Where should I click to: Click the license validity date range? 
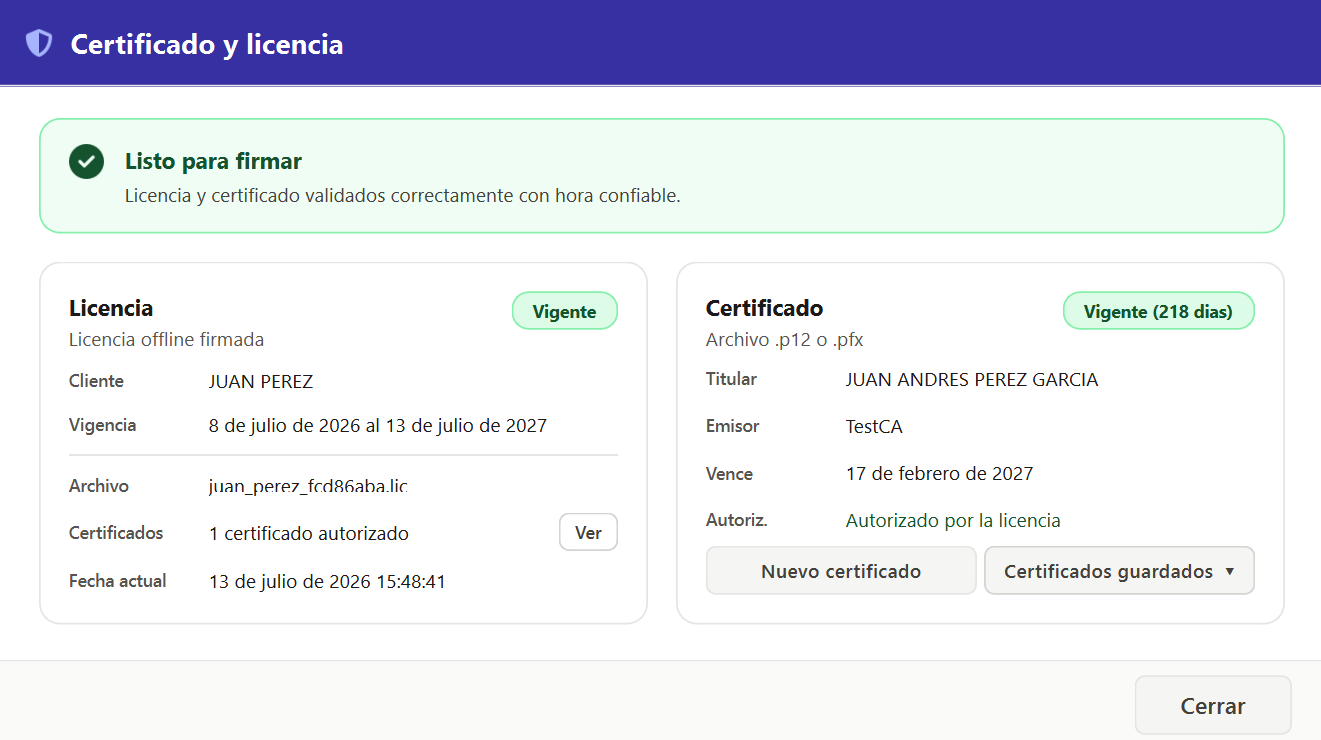pos(378,425)
